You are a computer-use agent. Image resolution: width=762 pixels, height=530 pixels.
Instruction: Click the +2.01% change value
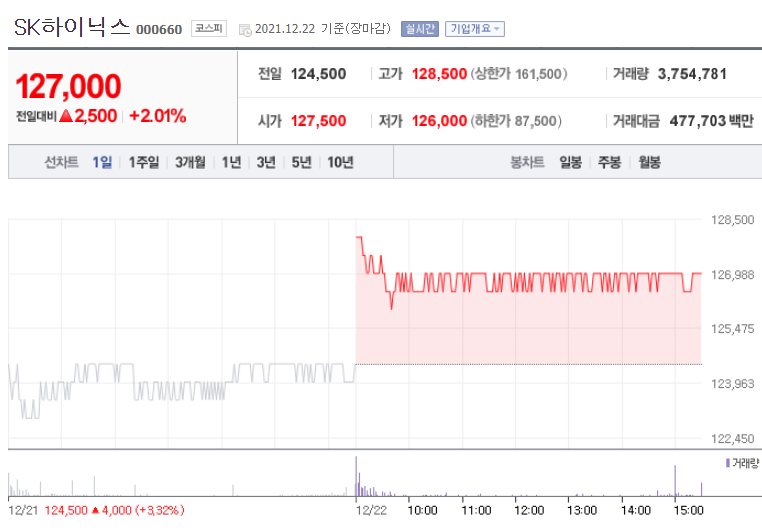157,116
